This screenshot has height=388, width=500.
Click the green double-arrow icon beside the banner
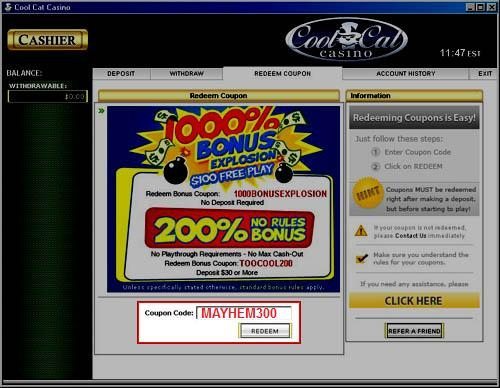coord(101,111)
